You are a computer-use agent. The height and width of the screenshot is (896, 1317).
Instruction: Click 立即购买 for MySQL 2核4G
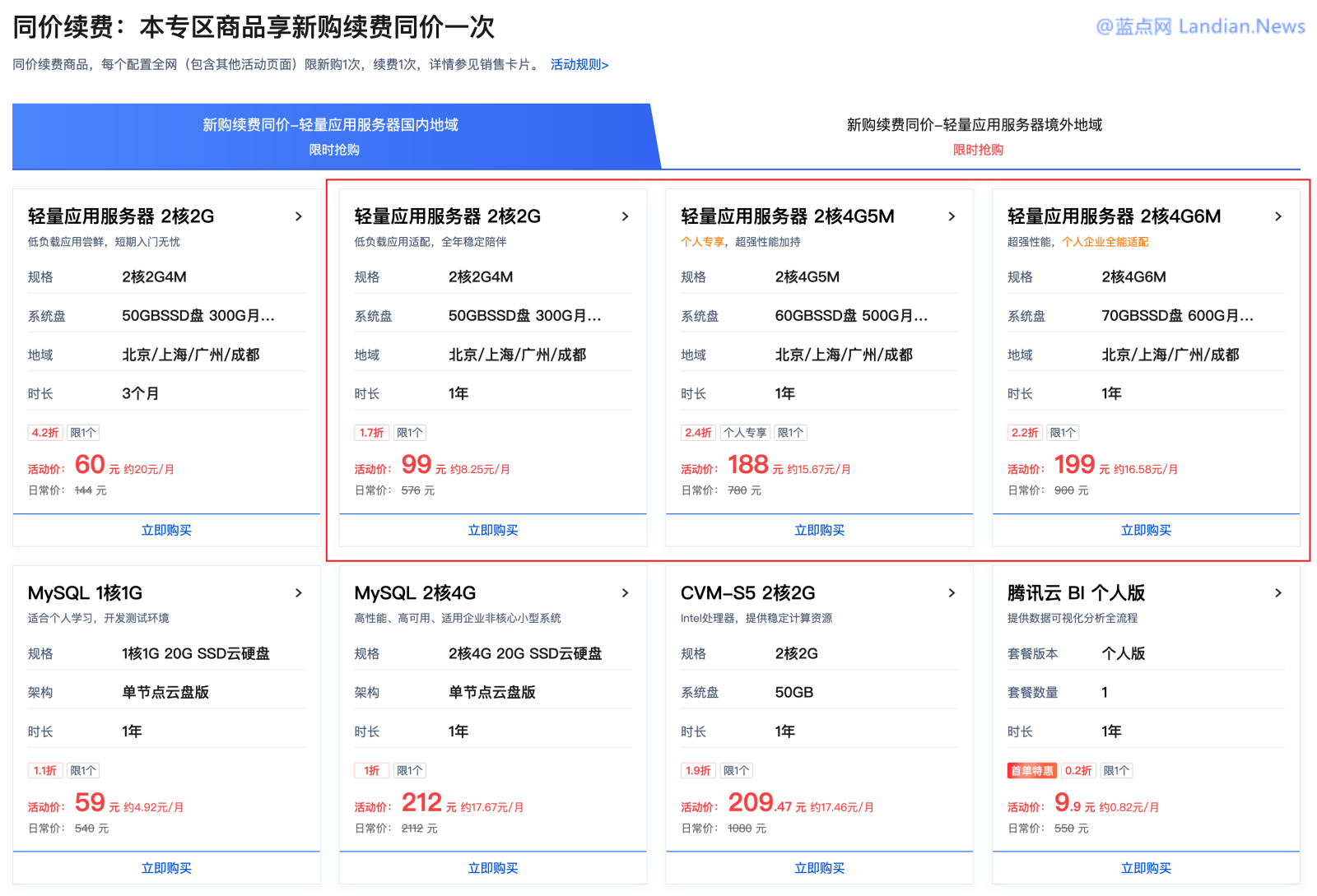pyautogui.click(x=492, y=867)
